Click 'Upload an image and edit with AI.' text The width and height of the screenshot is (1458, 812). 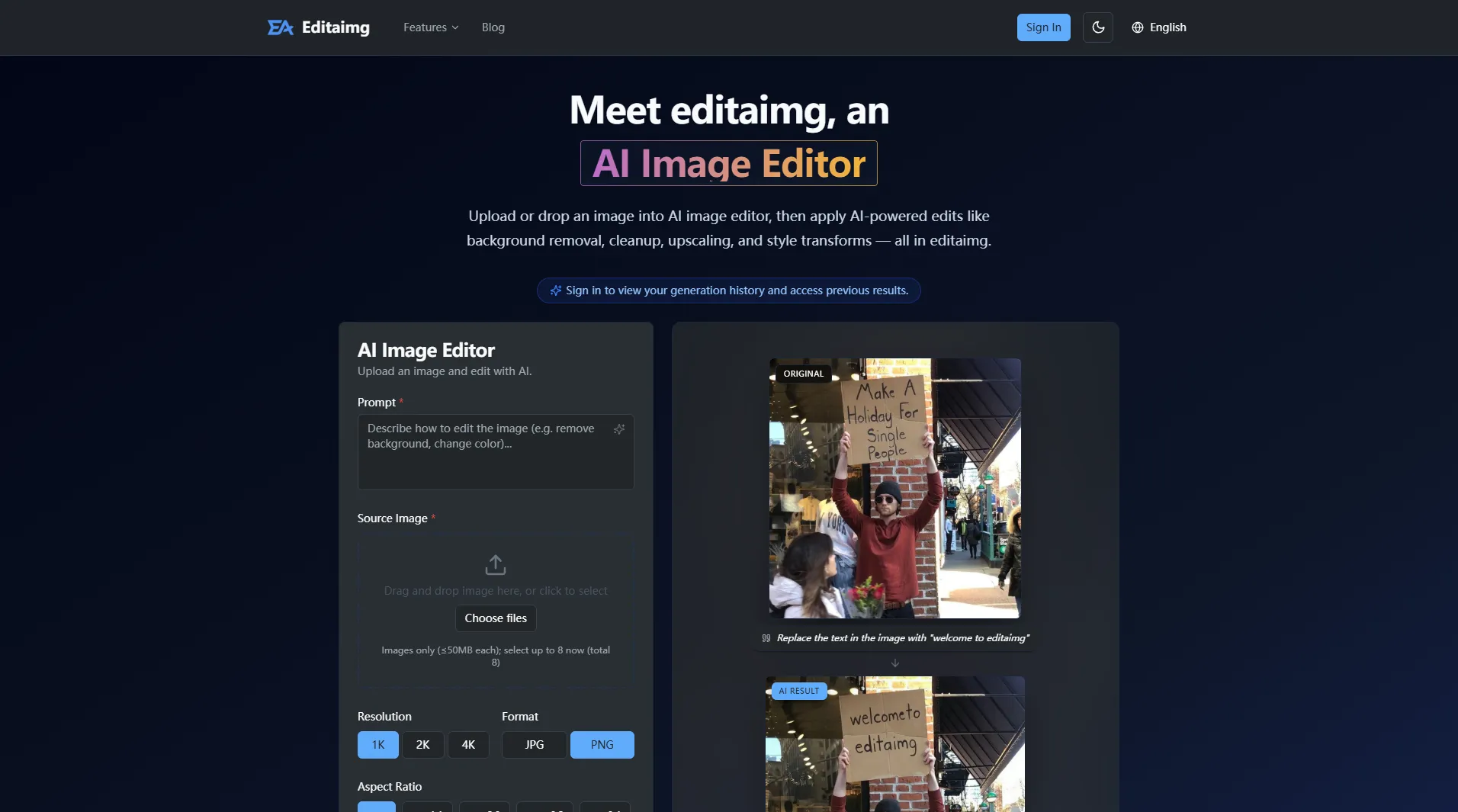pyautogui.click(x=445, y=371)
